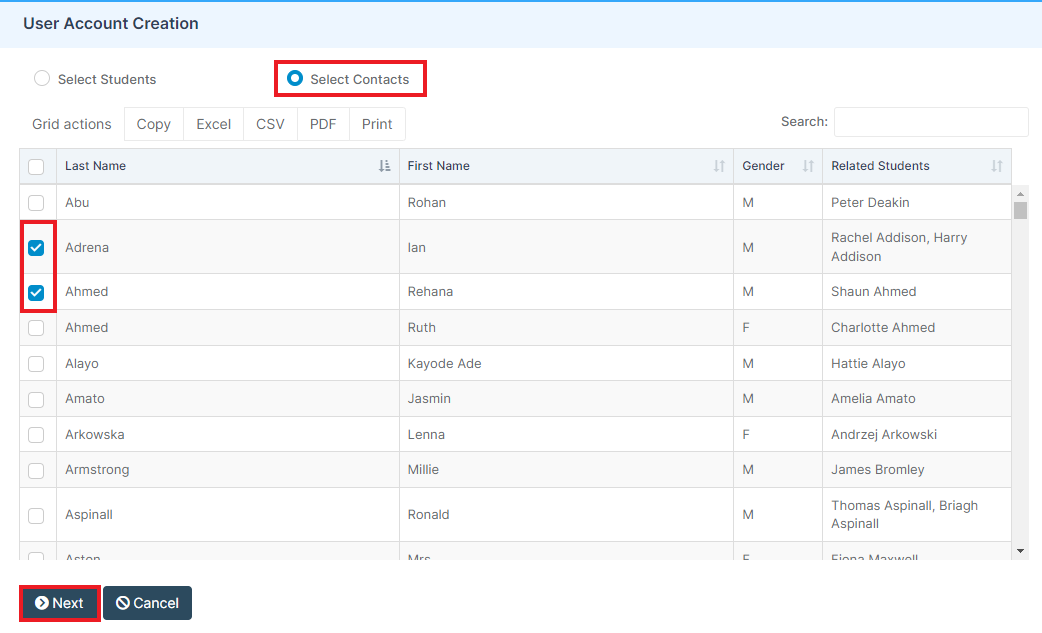
Task: Tick the checkbox for Armstrong row
Action: [x=37, y=470]
